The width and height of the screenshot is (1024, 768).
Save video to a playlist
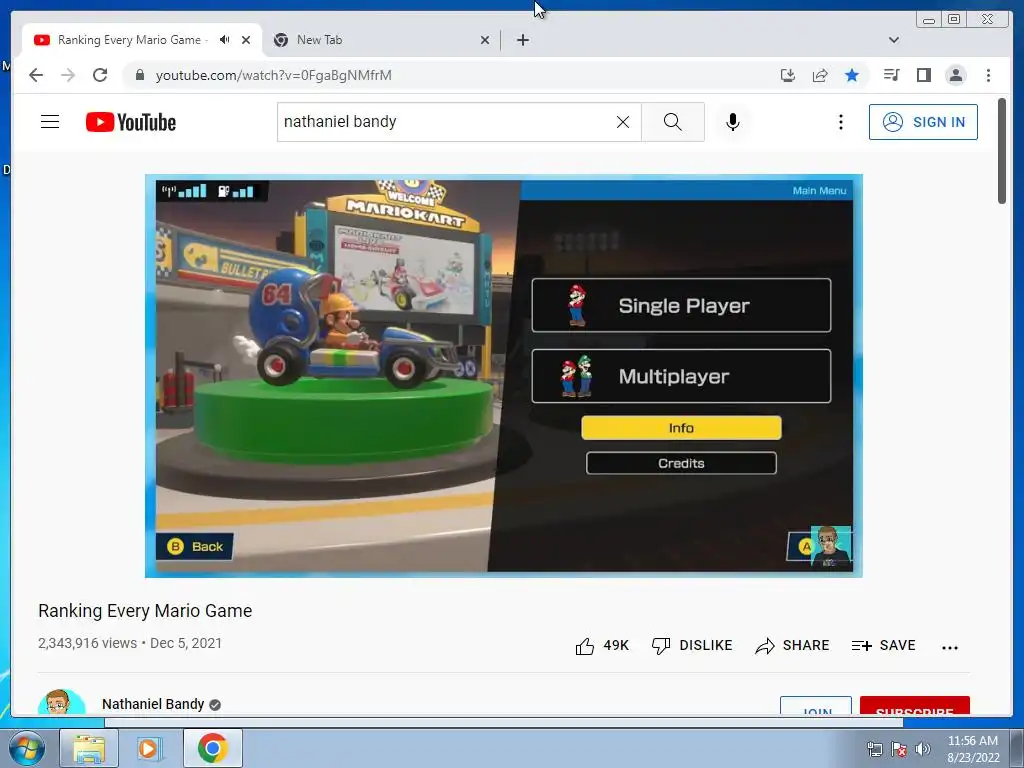point(884,646)
